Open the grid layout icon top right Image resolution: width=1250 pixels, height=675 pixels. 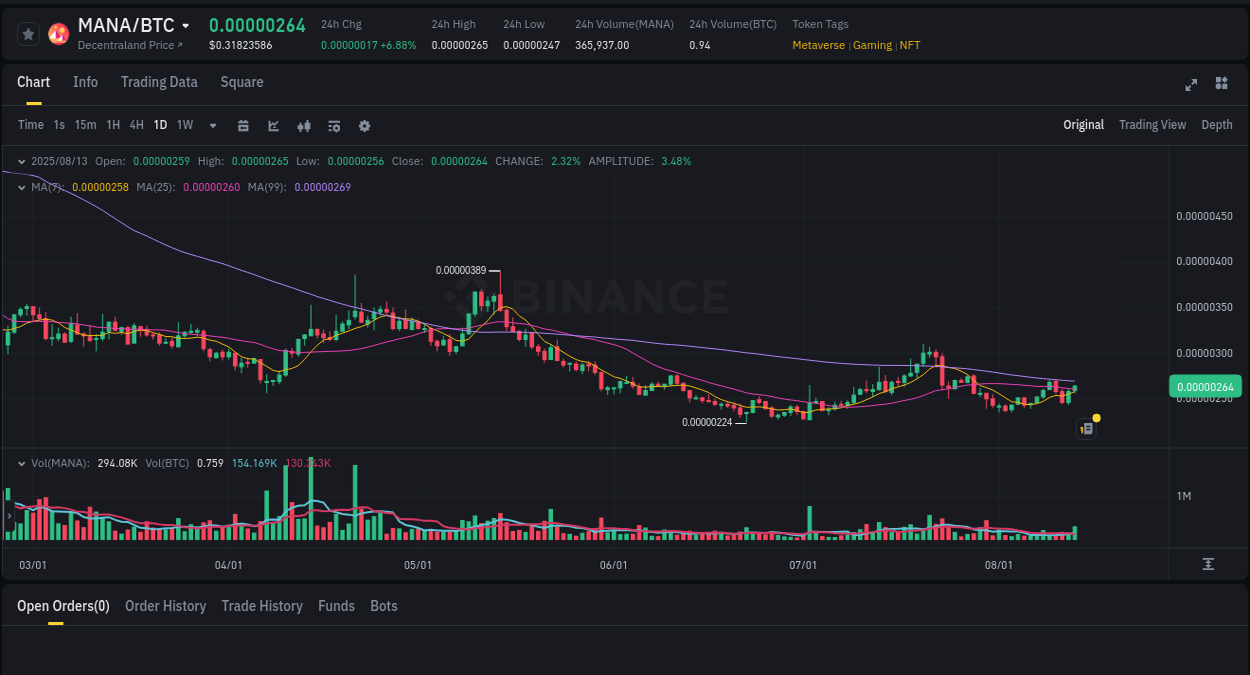[x=1221, y=85]
